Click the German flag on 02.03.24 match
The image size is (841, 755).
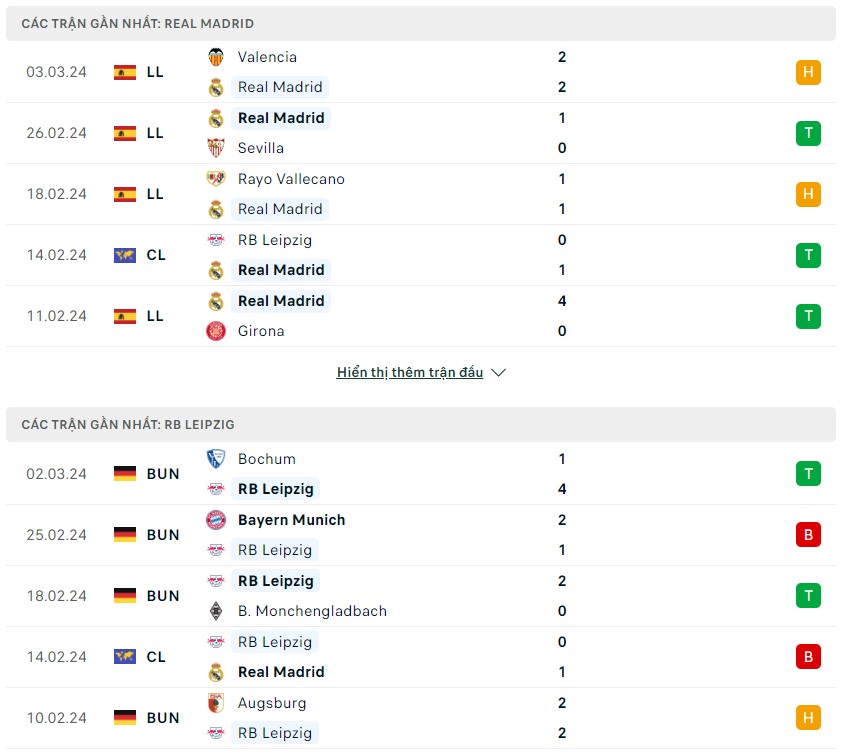click(x=125, y=474)
